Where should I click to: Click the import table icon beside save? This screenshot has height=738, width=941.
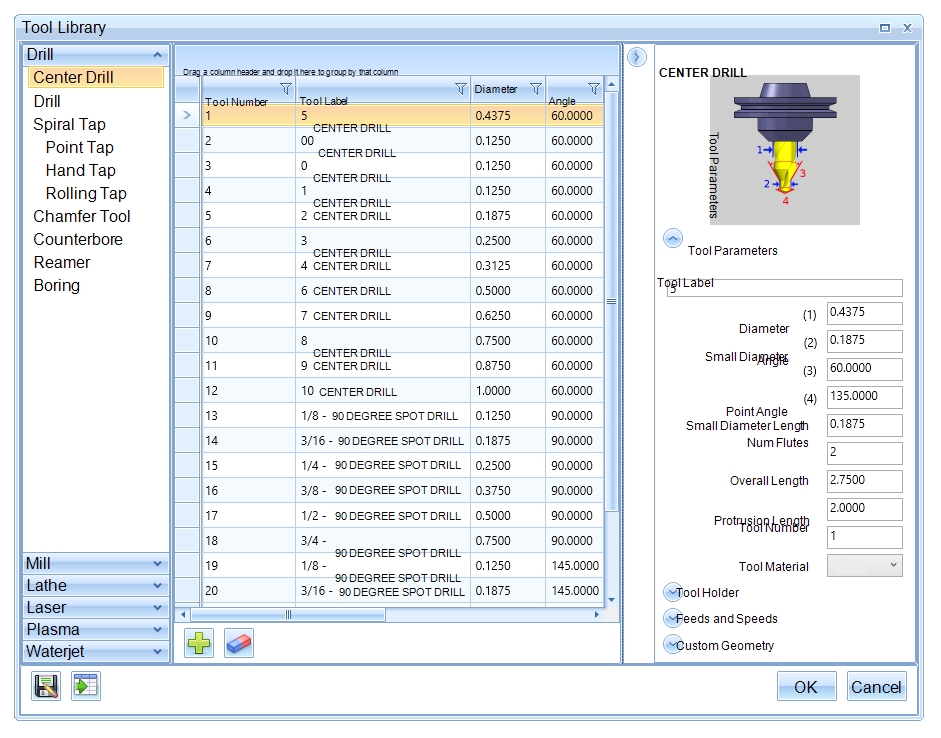86,686
